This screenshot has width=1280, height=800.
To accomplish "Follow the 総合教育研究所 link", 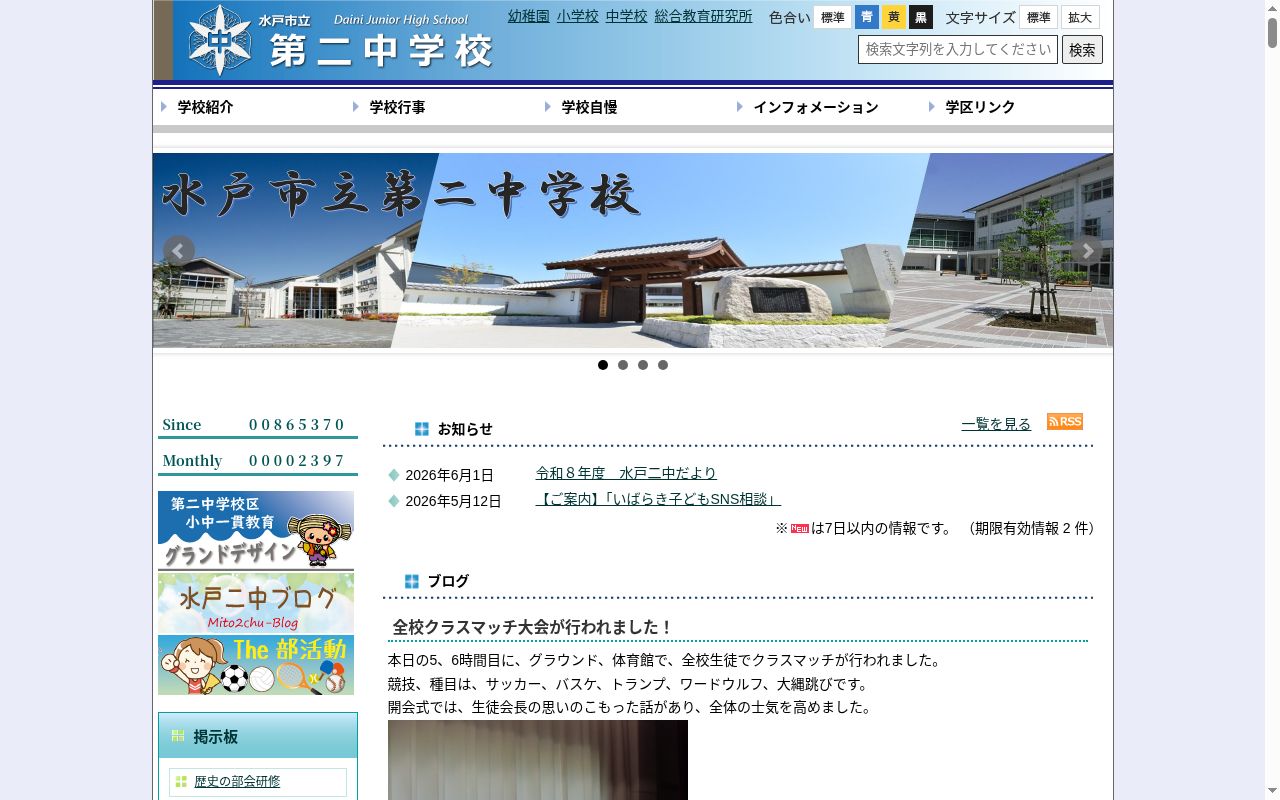I will click(x=704, y=16).
